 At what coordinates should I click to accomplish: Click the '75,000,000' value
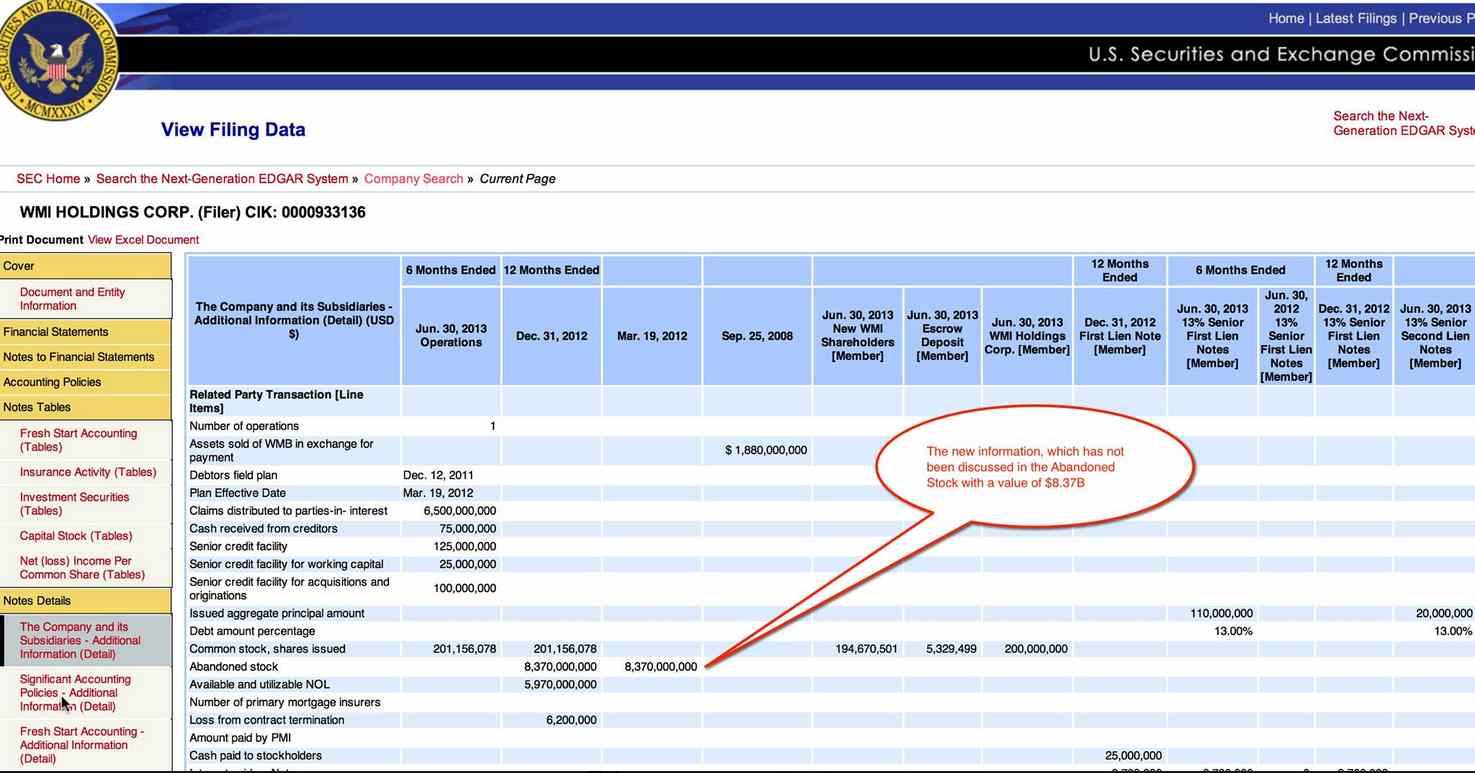point(468,529)
